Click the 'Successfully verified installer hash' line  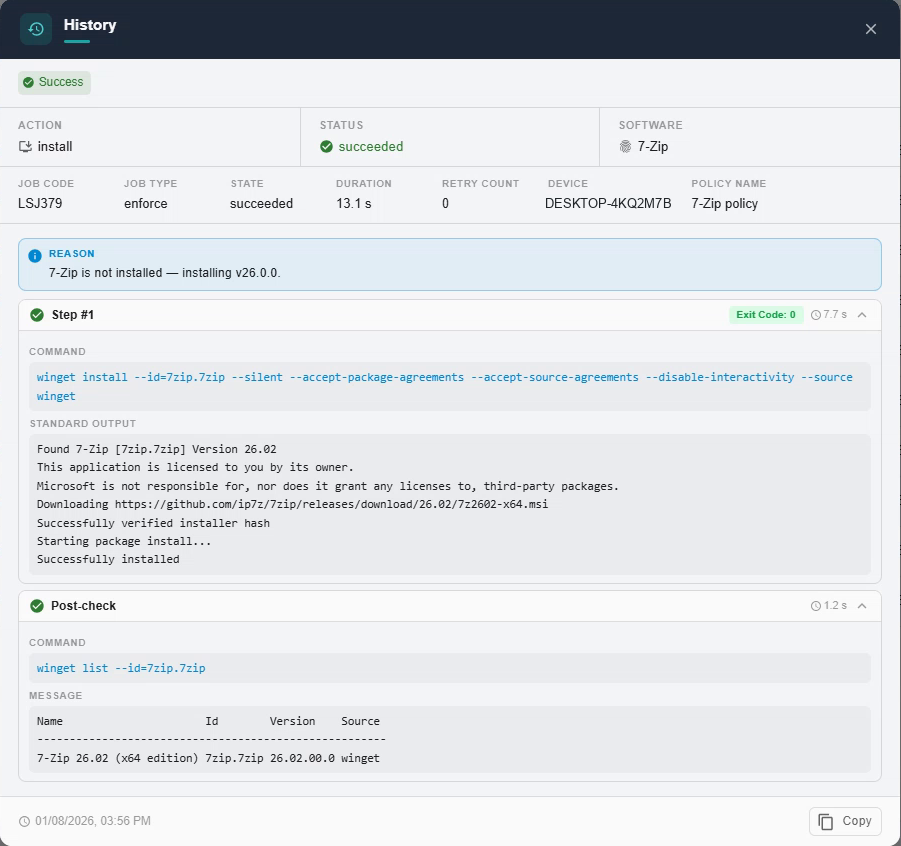(x=153, y=523)
